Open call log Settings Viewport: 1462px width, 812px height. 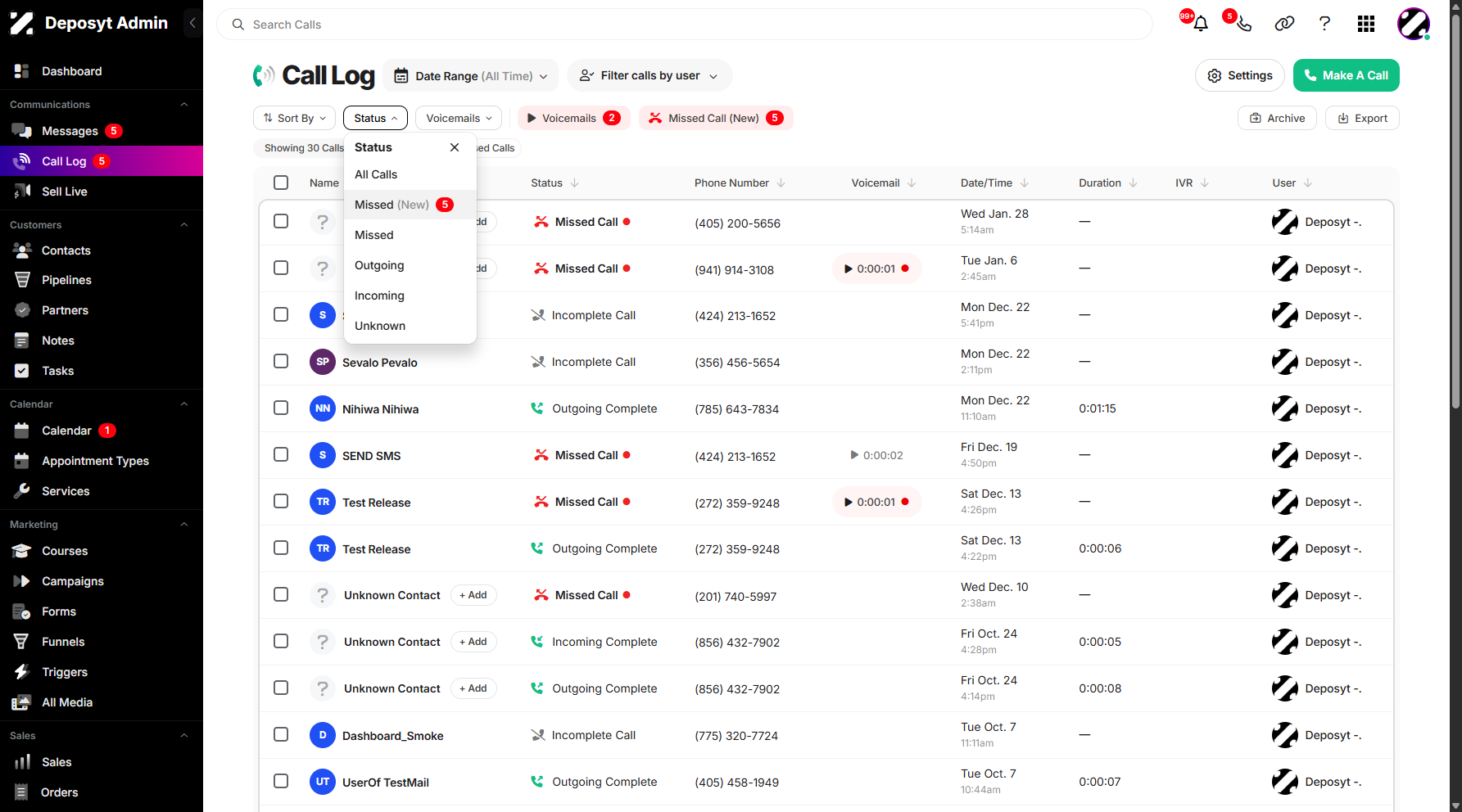tap(1240, 75)
